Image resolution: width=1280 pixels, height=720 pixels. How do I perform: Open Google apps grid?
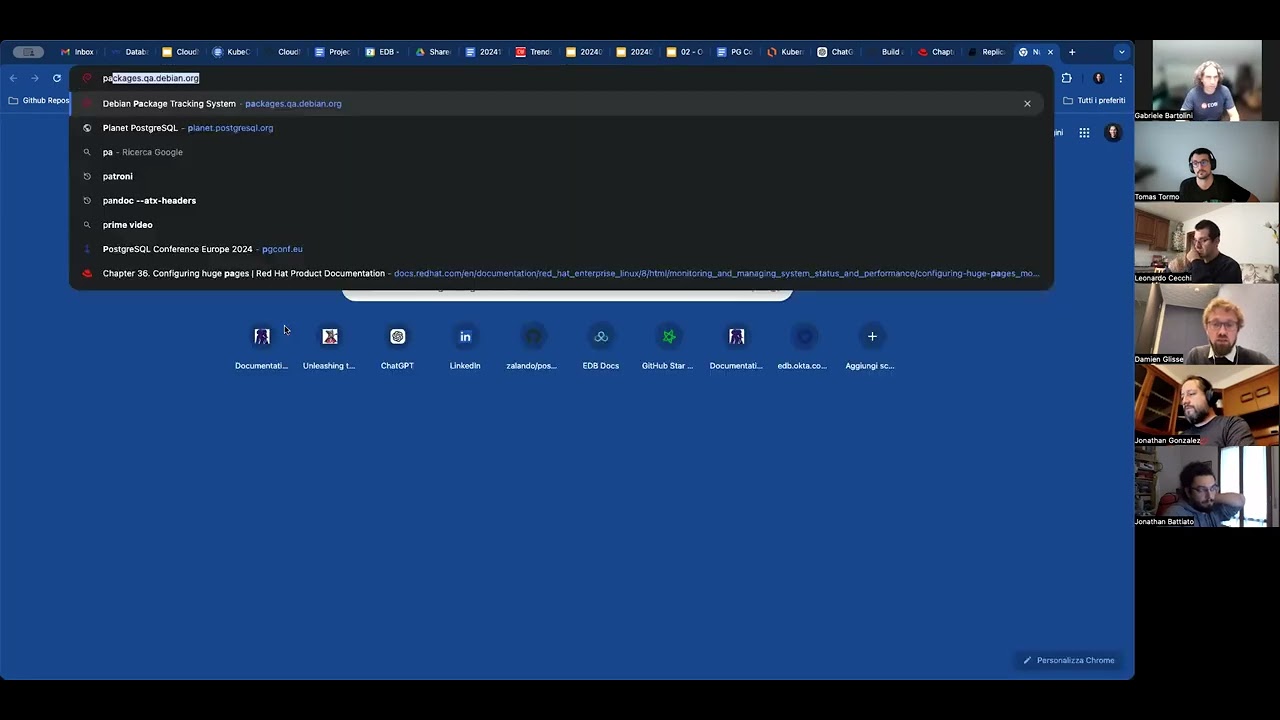1084,132
